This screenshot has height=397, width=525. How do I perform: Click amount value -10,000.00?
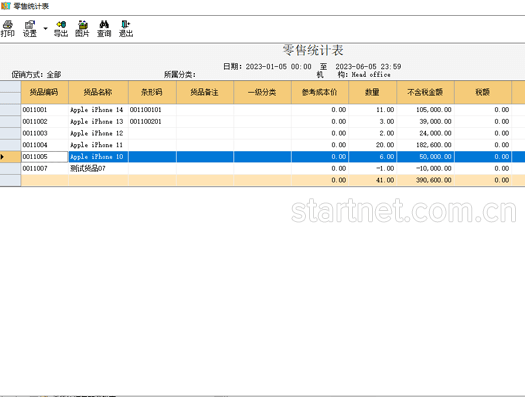point(434,168)
